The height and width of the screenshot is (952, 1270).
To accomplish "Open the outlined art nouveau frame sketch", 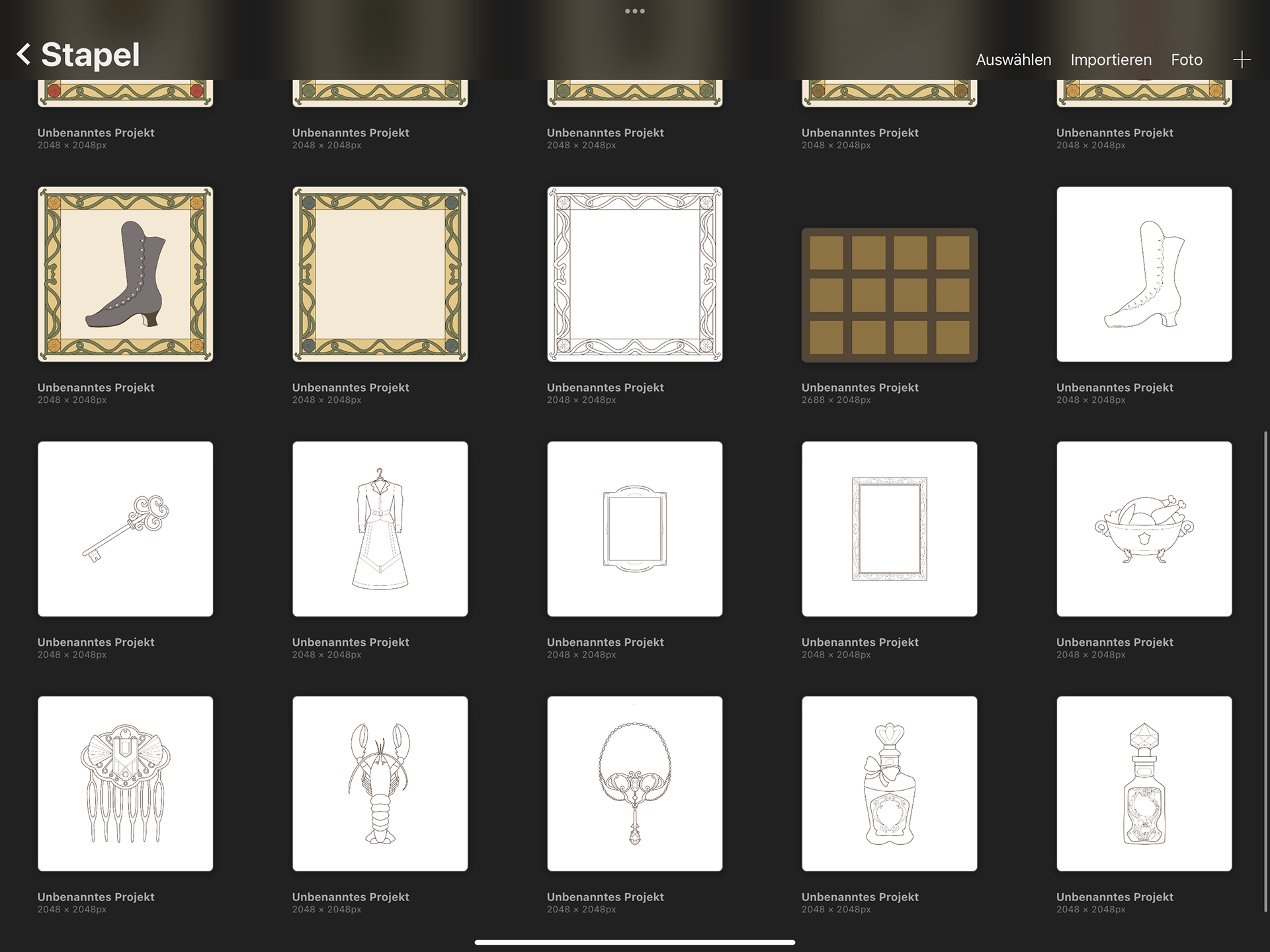I will click(x=634, y=274).
